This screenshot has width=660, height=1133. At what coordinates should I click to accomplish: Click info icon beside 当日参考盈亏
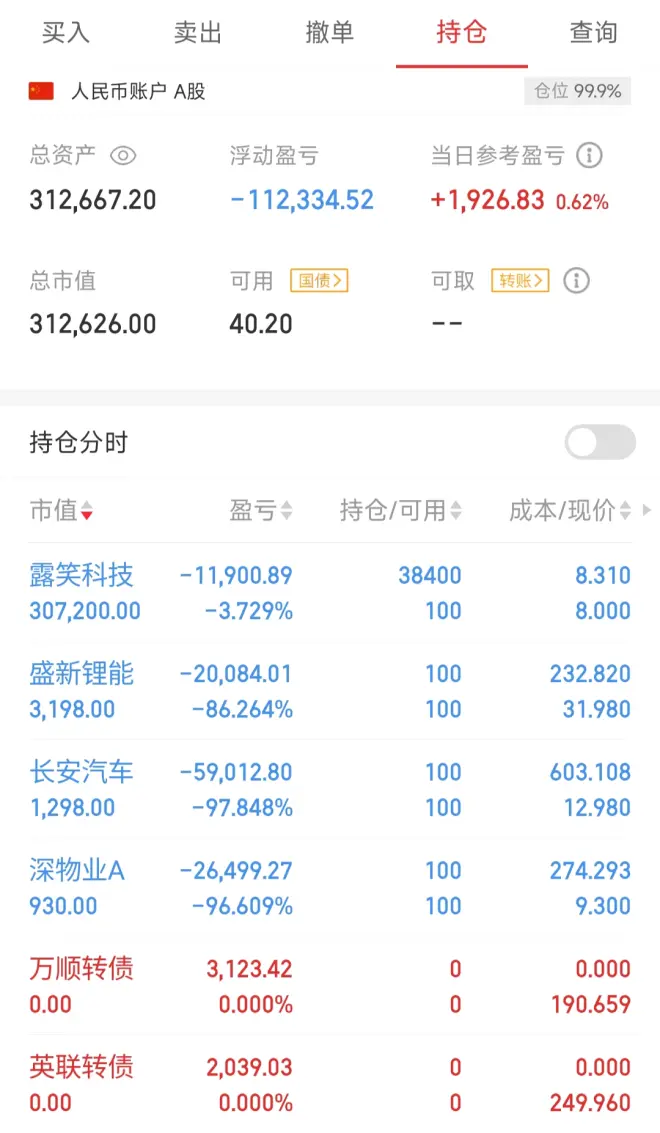[590, 156]
